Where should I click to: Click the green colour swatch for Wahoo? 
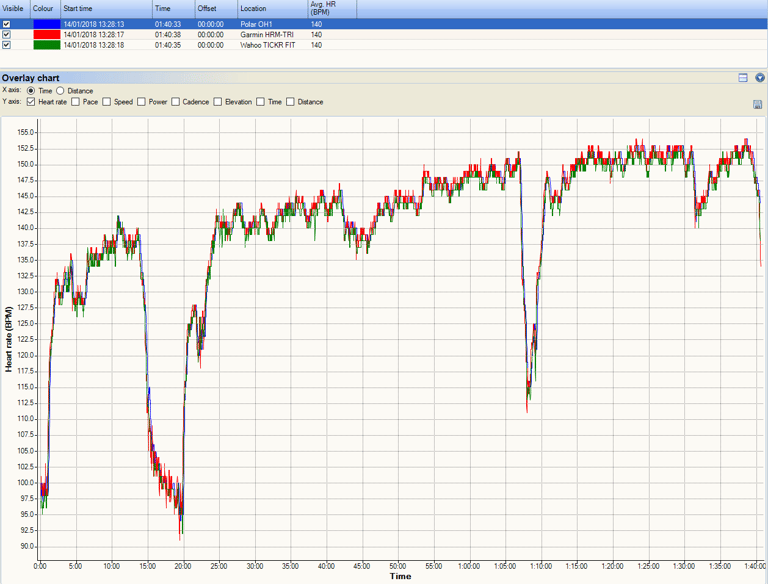pyautogui.click(x=47, y=45)
